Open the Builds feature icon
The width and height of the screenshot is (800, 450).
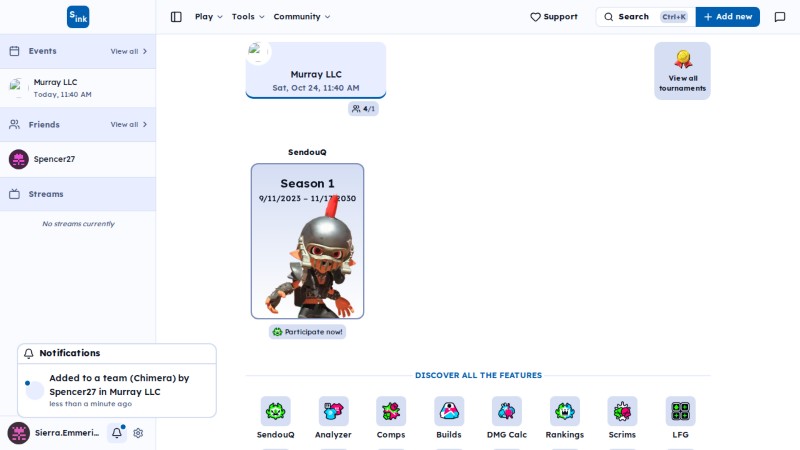coord(449,411)
